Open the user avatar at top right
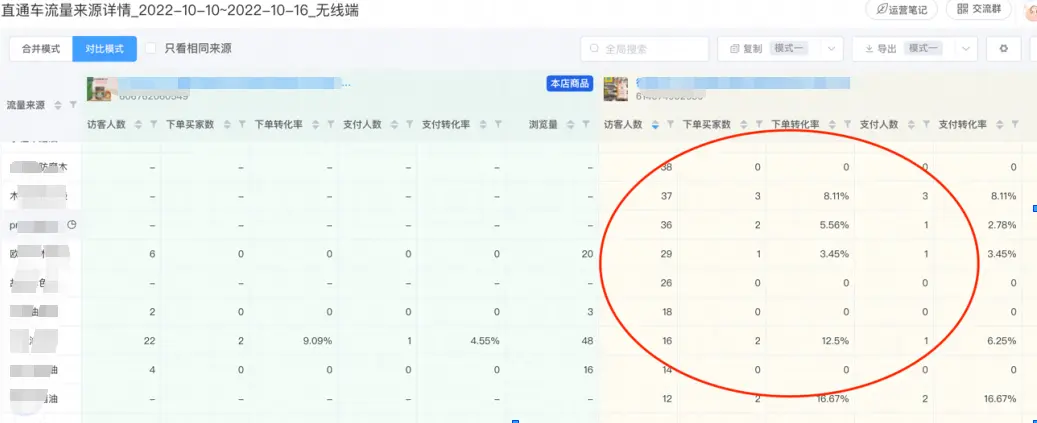Image resolution: width=1037 pixels, height=423 pixels. [x=1030, y=10]
